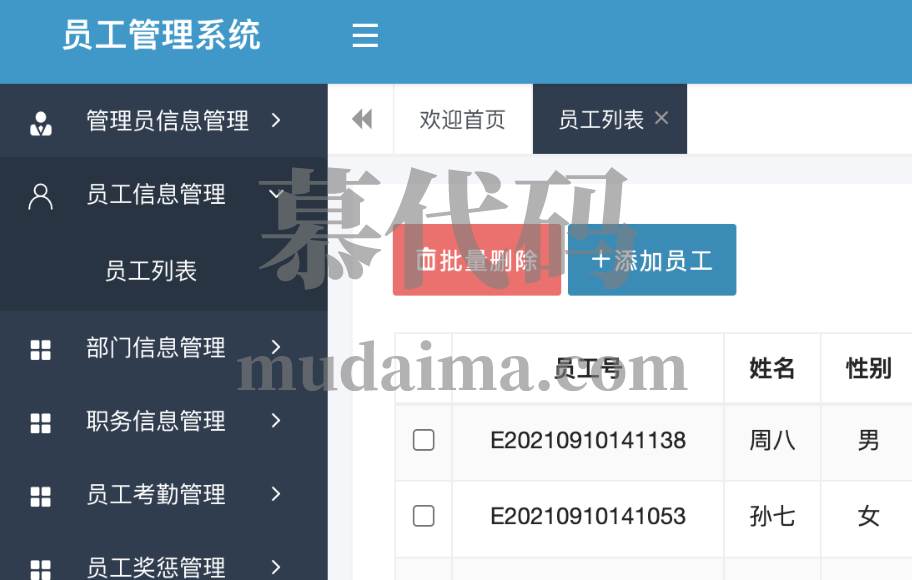Viewport: 912px width, 580px height.
Task: Switch to the 欢迎首页 tab
Action: click(462, 120)
